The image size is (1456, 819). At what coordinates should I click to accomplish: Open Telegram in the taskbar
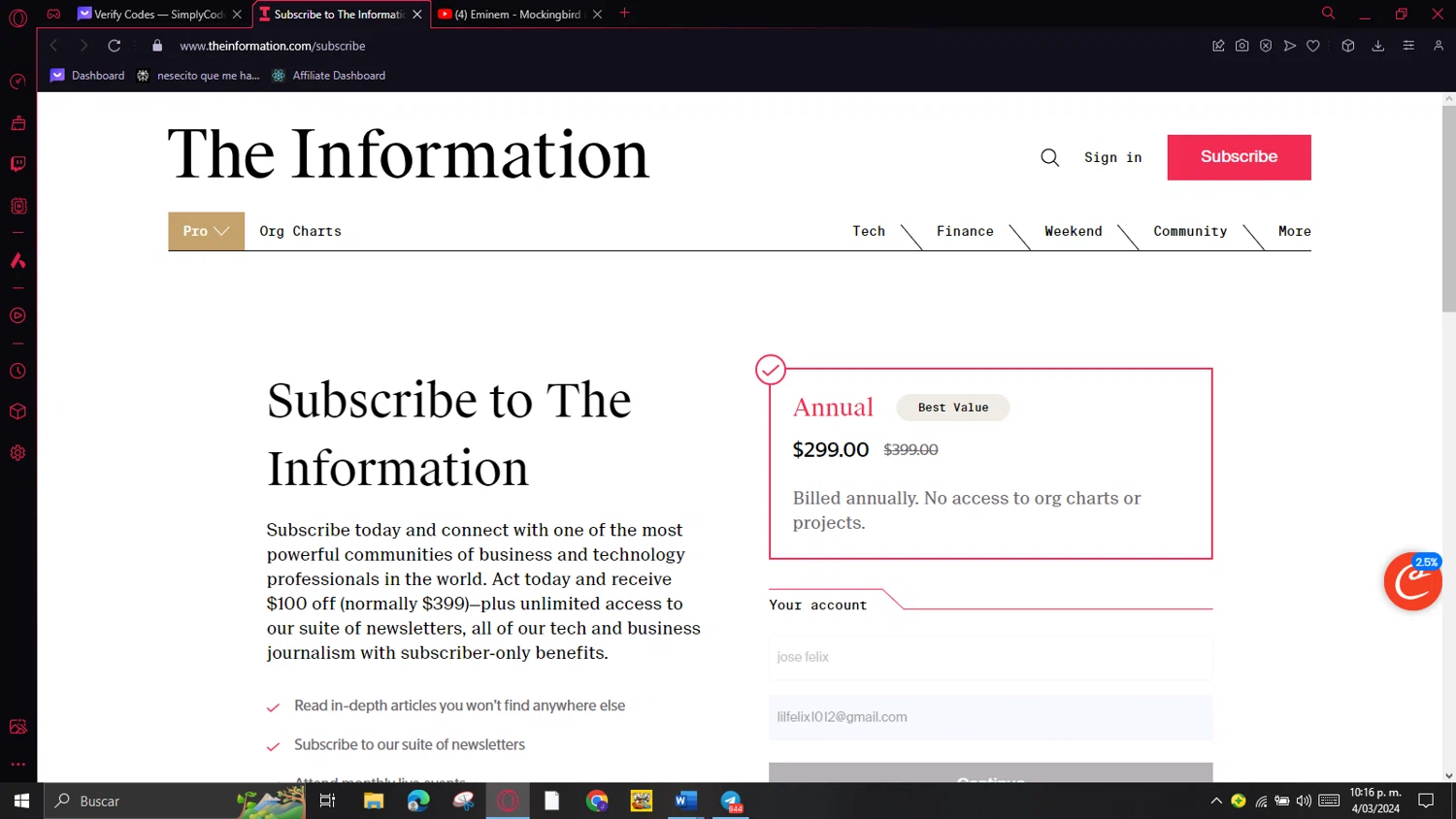tap(731, 801)
